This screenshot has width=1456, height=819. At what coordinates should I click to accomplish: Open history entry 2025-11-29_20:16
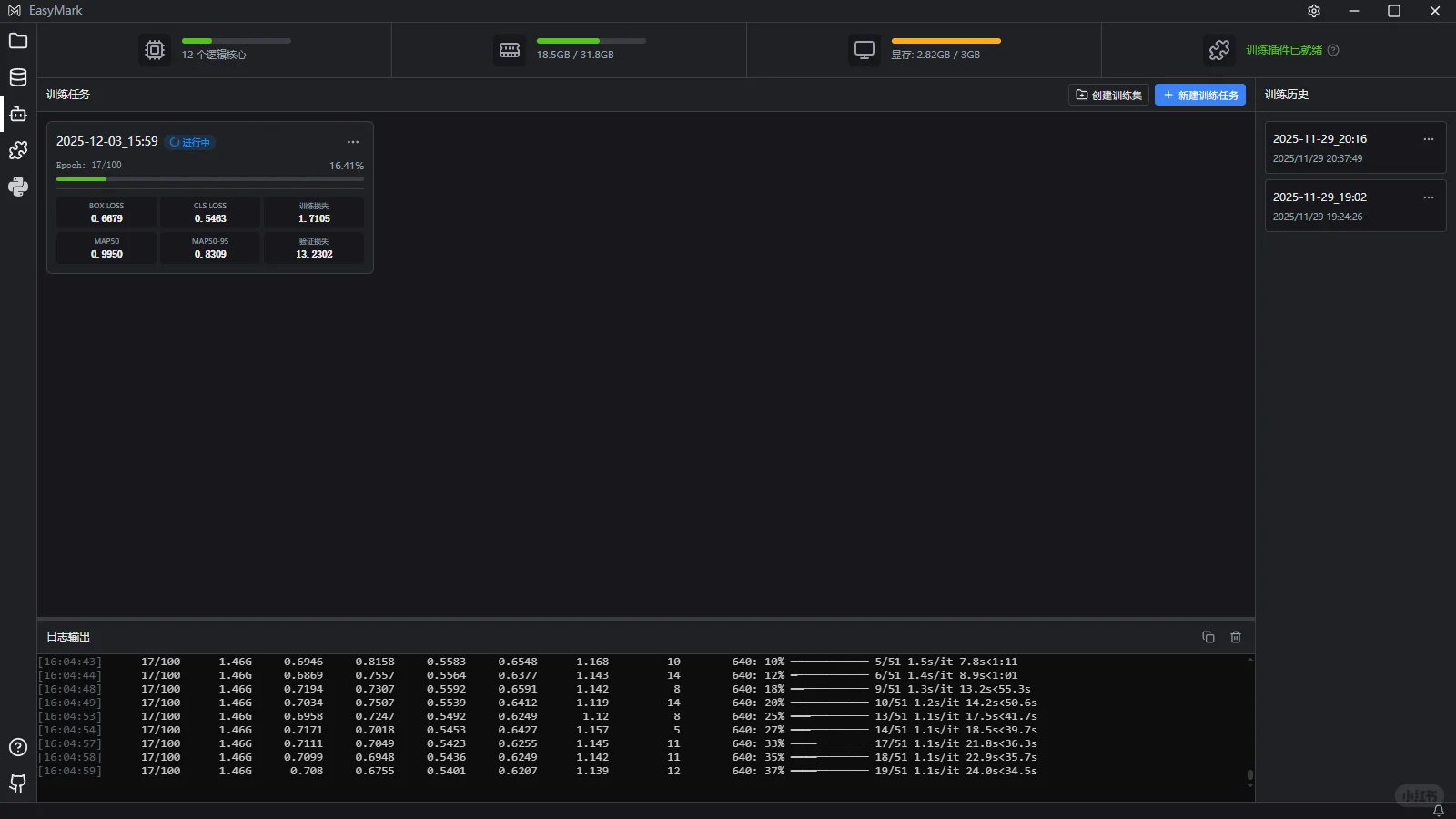(x=1355, y=147)
